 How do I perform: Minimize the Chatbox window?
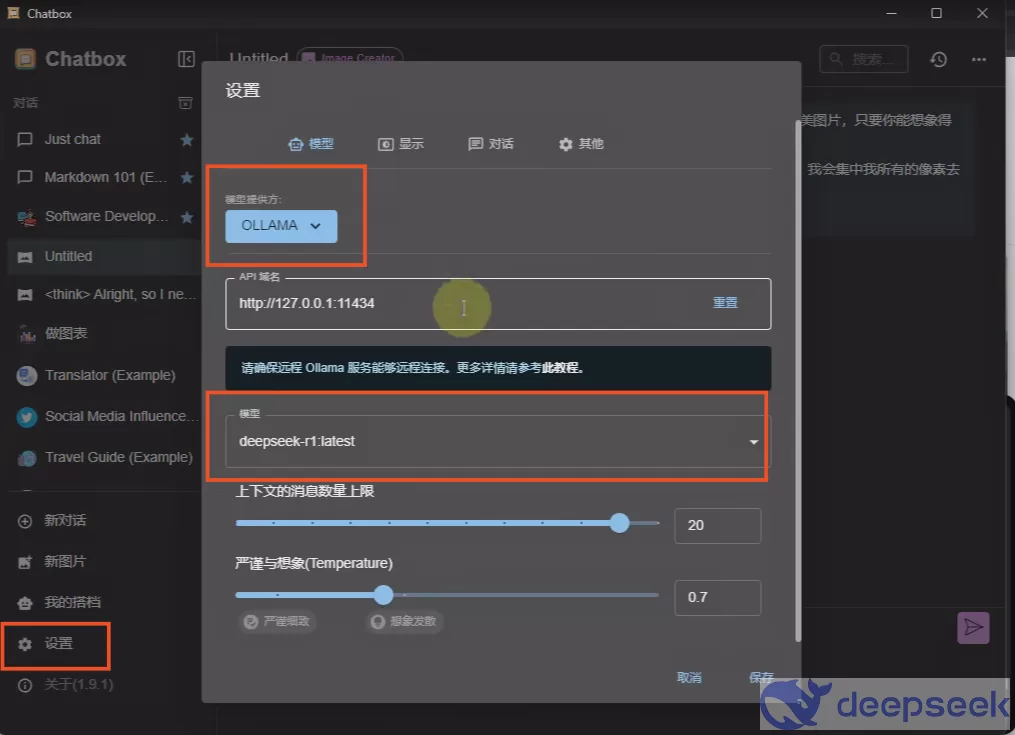[x=891, y=13]
